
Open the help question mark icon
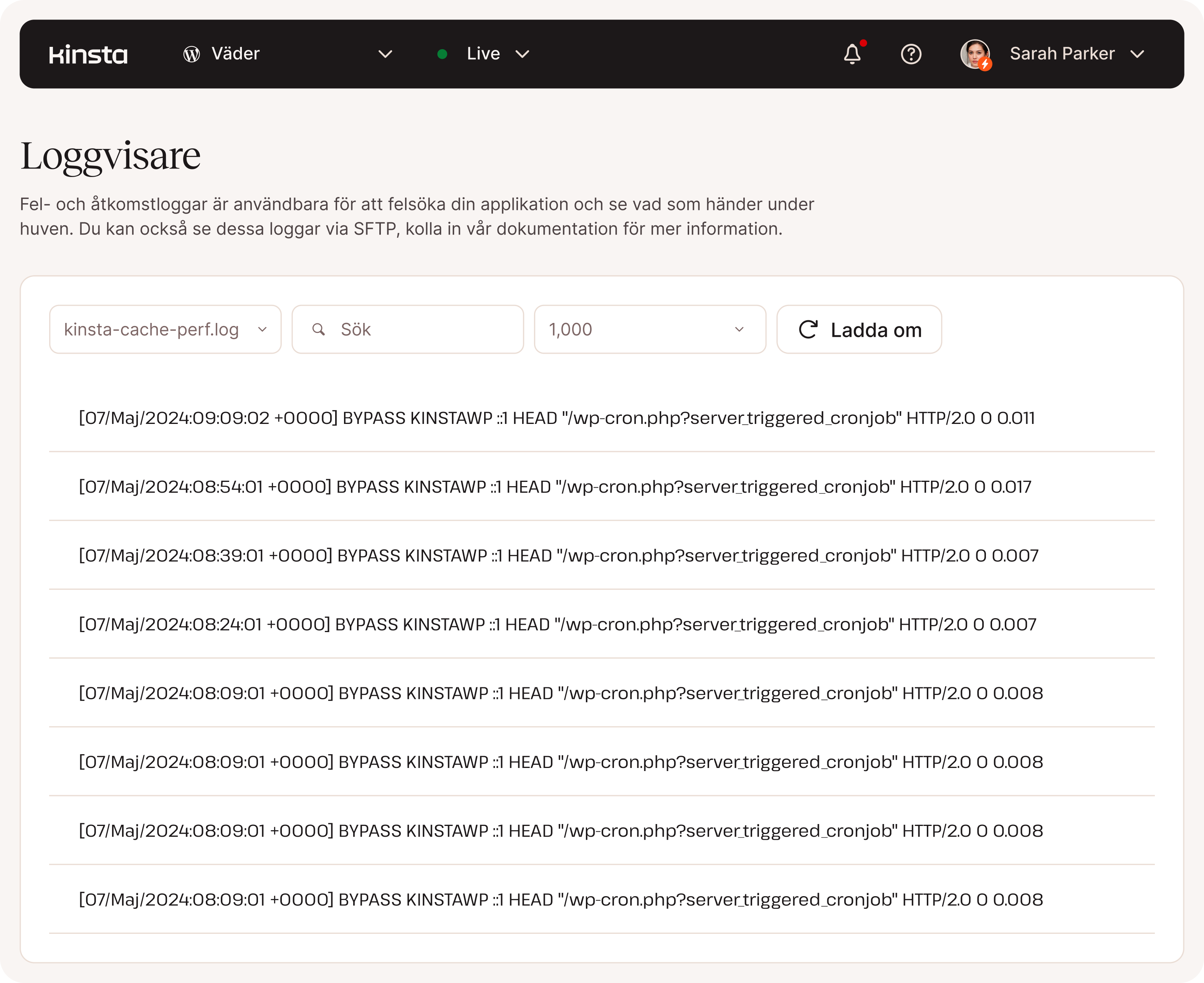(x=911, y=55)
